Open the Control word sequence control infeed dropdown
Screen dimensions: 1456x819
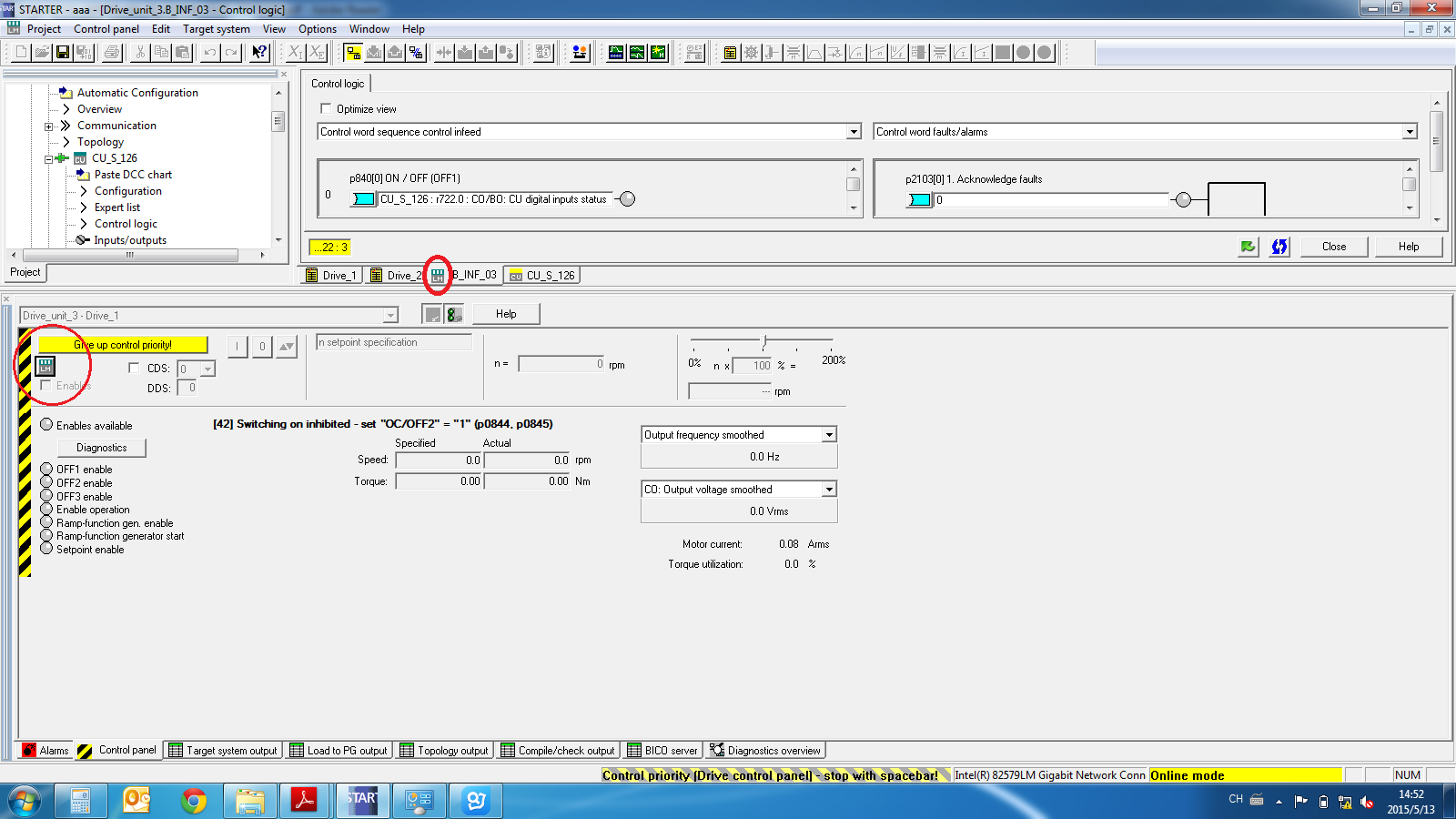[854, 132]
